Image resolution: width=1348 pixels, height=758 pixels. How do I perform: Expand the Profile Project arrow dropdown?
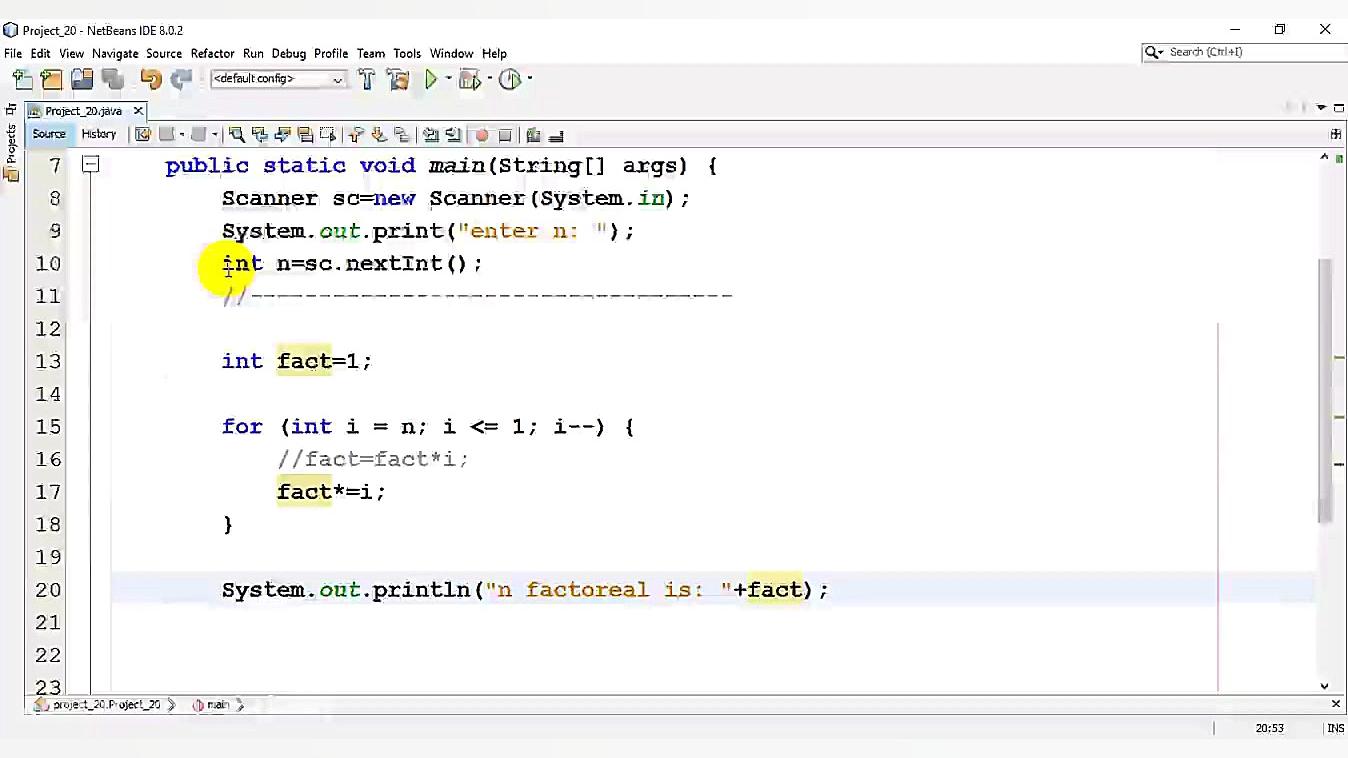tap(529, 79)
